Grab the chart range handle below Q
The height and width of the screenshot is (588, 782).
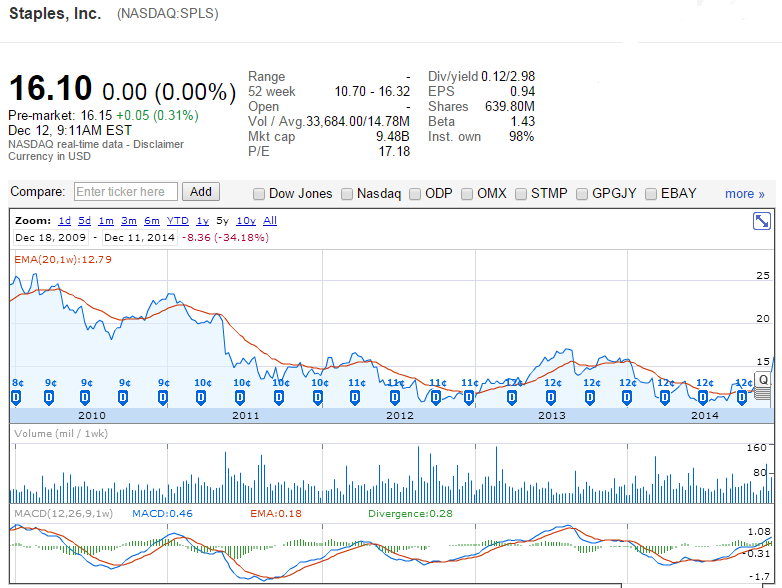(762, 394)
